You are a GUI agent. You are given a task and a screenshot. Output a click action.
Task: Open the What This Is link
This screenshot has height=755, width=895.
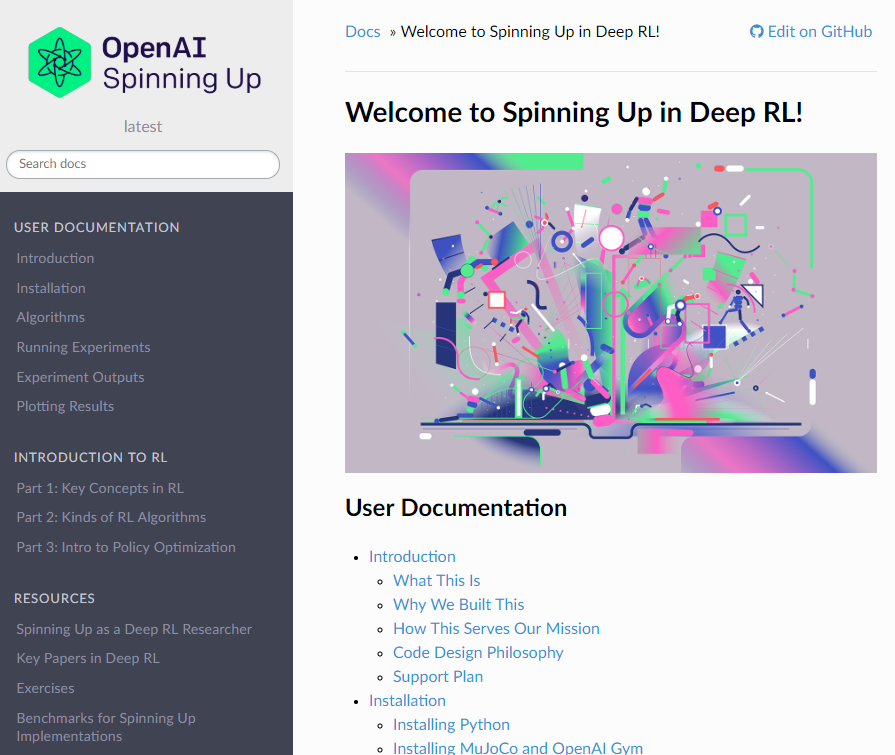click(437, 581)
